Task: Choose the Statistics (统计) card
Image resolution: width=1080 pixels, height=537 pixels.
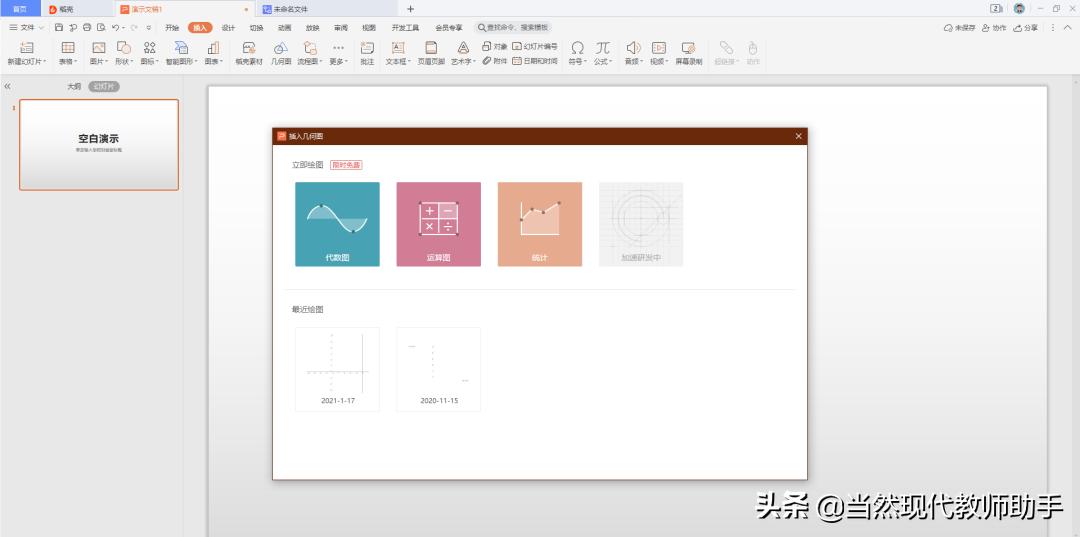Action: coord(540,224)
